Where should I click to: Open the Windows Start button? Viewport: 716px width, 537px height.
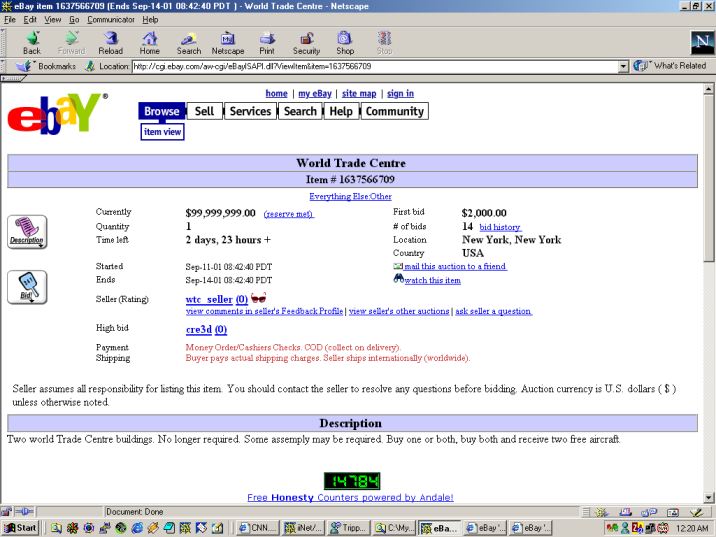point(21,528)
